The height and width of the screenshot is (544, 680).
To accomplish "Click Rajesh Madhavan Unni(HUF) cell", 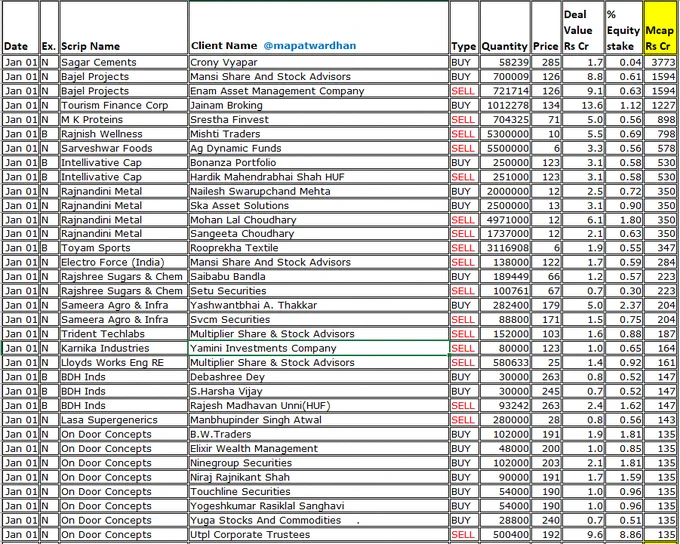I will [x=319, y=405].
